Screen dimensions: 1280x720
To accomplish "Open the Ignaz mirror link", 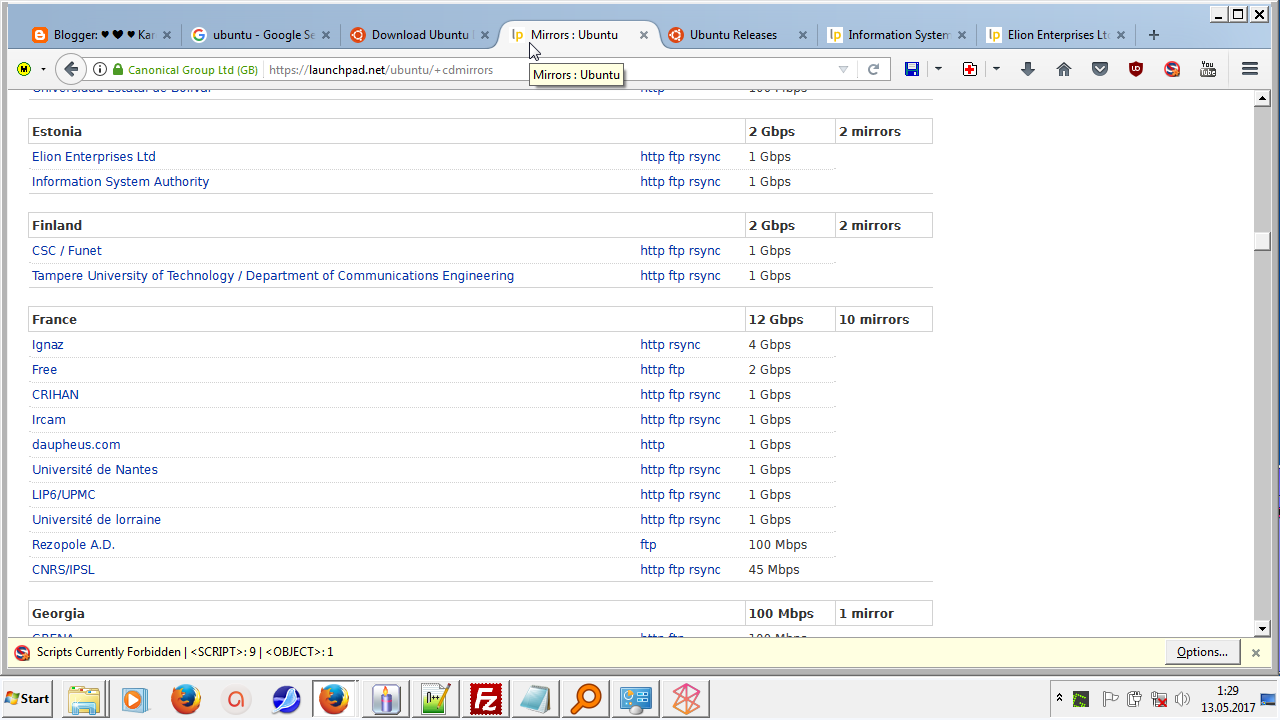I will [x=48, y=345].
